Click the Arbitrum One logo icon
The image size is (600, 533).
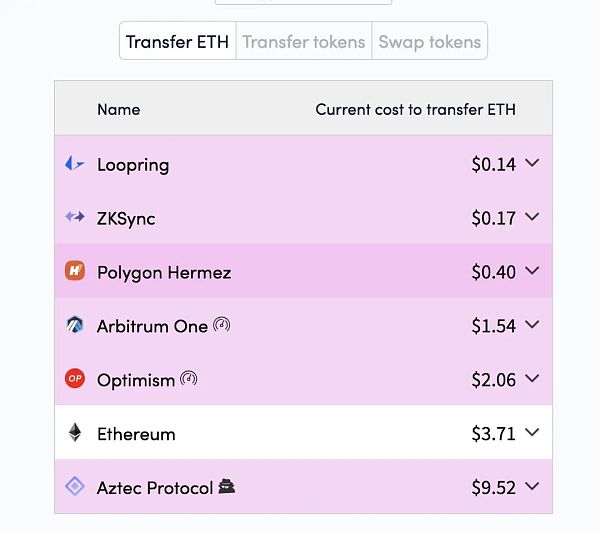pos(74,325)
